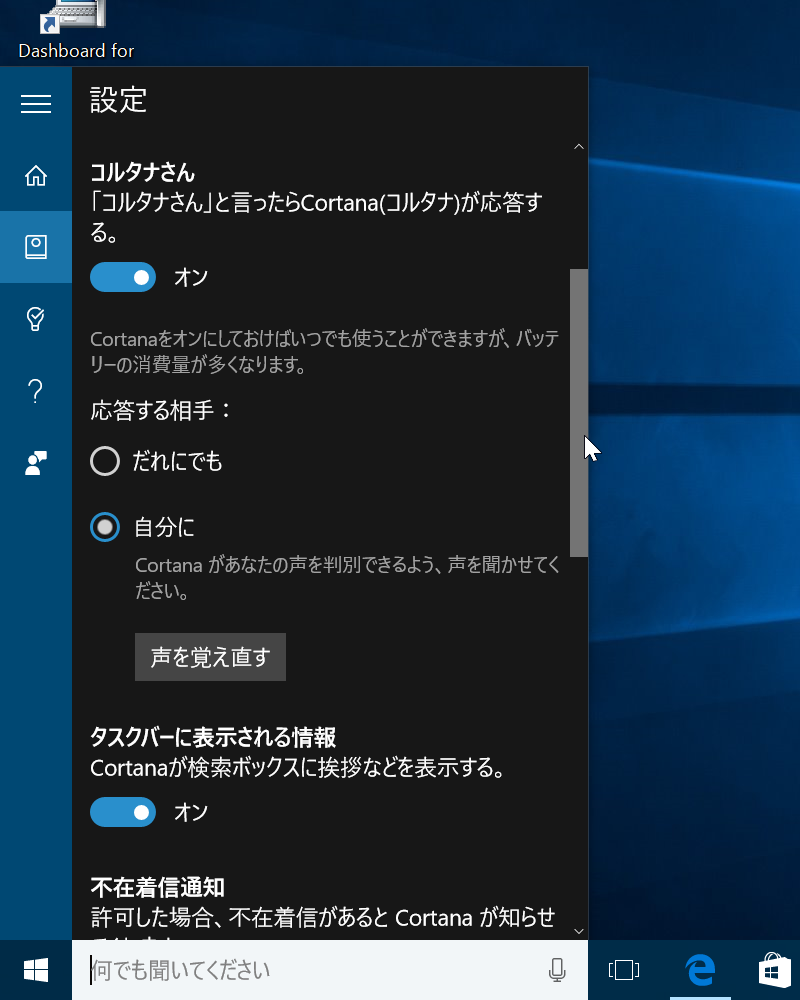This screenshot has width=800, height=1000.
Task: Click scroll up arrow in settings pane
Action: 579,147
